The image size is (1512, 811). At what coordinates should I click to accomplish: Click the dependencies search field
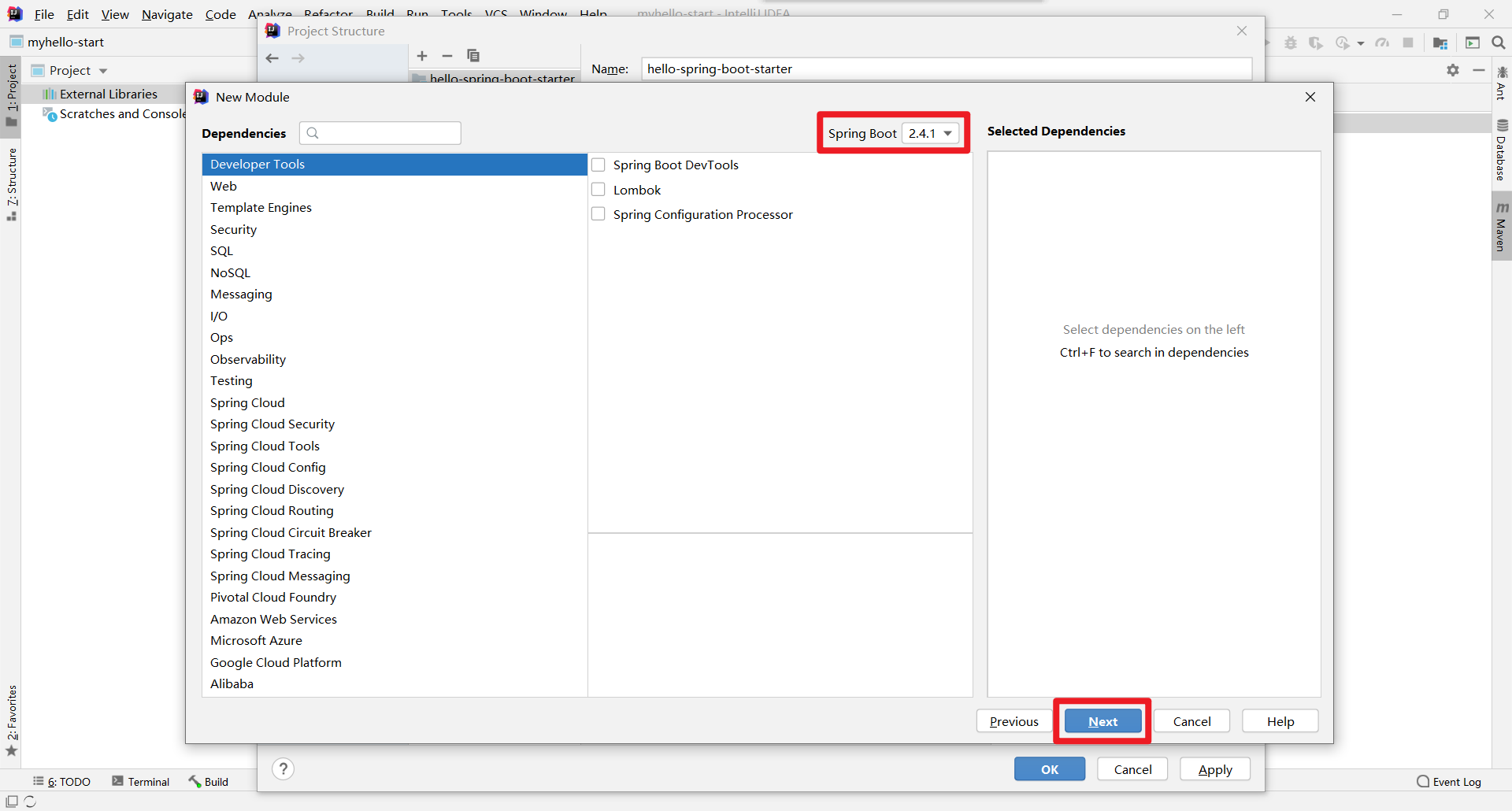pos(380,133)
